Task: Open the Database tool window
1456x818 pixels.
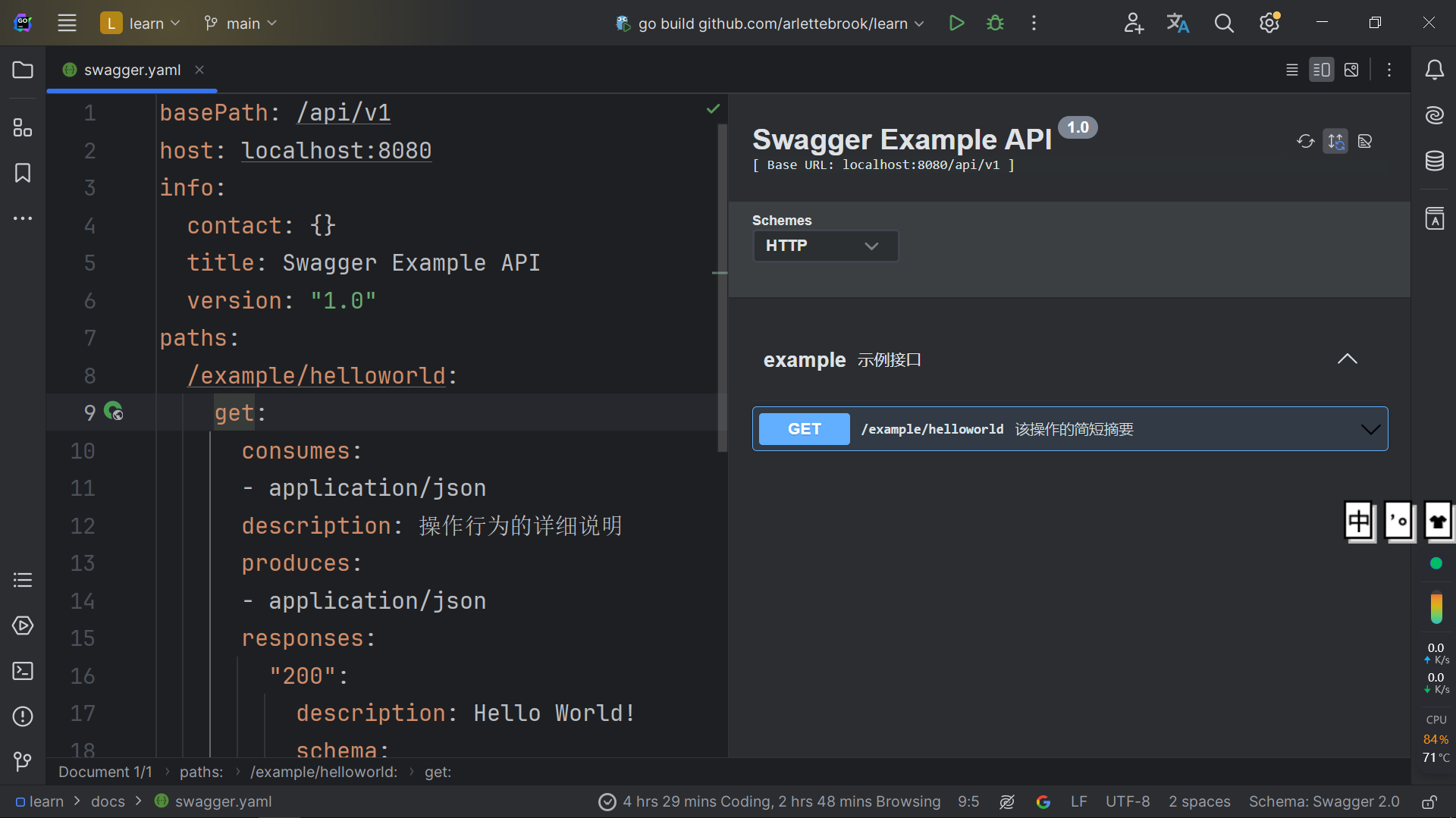Action: (1434, 161)
